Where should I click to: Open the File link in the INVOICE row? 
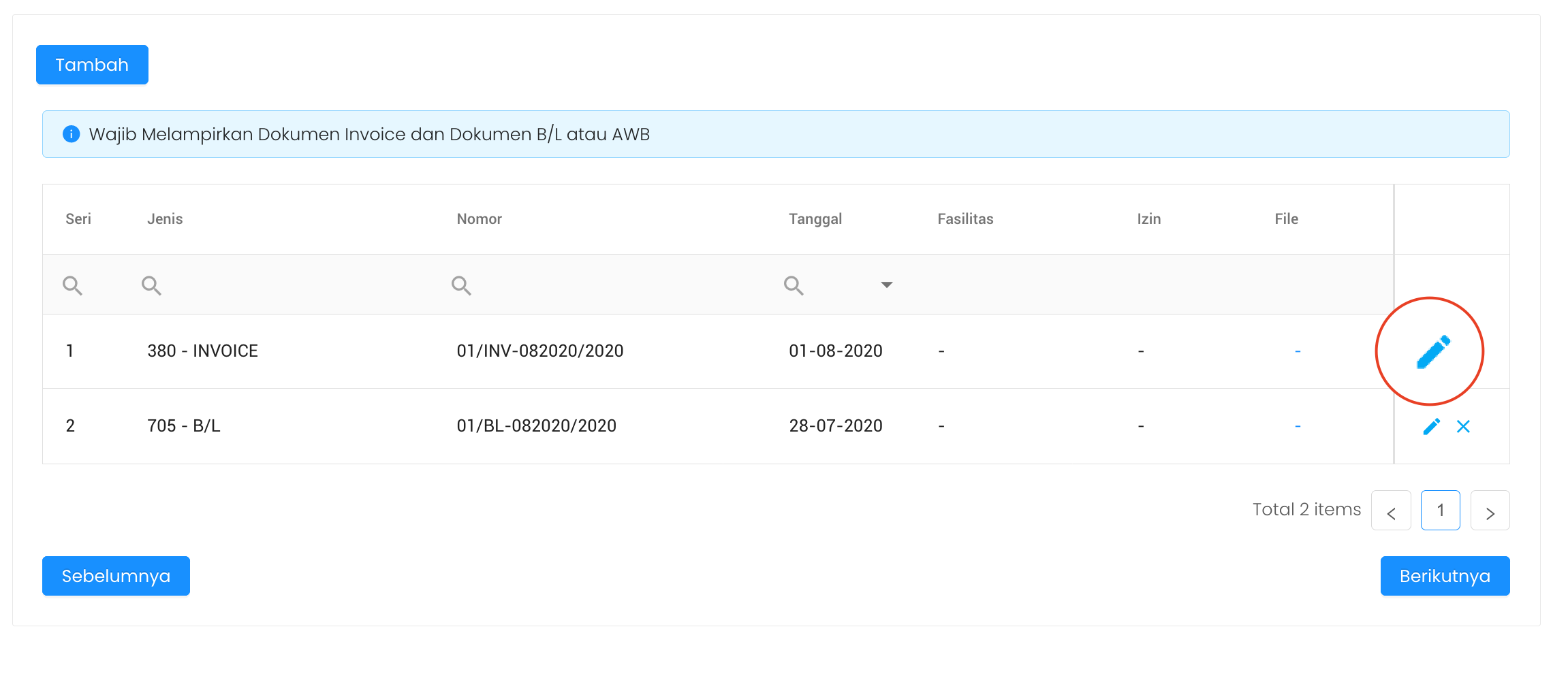(x=1298, y=351)
